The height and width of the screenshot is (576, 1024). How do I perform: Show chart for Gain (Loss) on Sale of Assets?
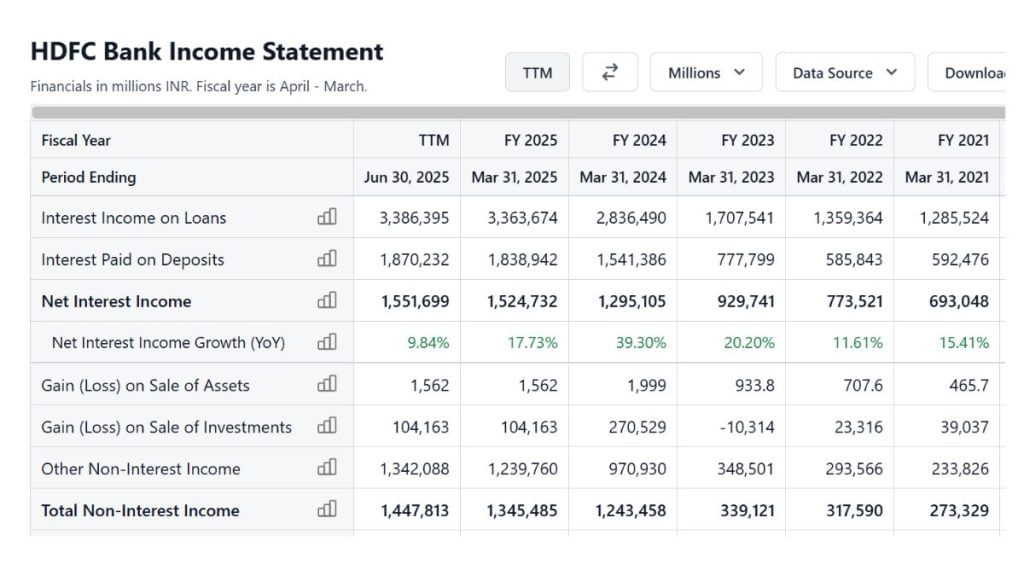point(327,384)
